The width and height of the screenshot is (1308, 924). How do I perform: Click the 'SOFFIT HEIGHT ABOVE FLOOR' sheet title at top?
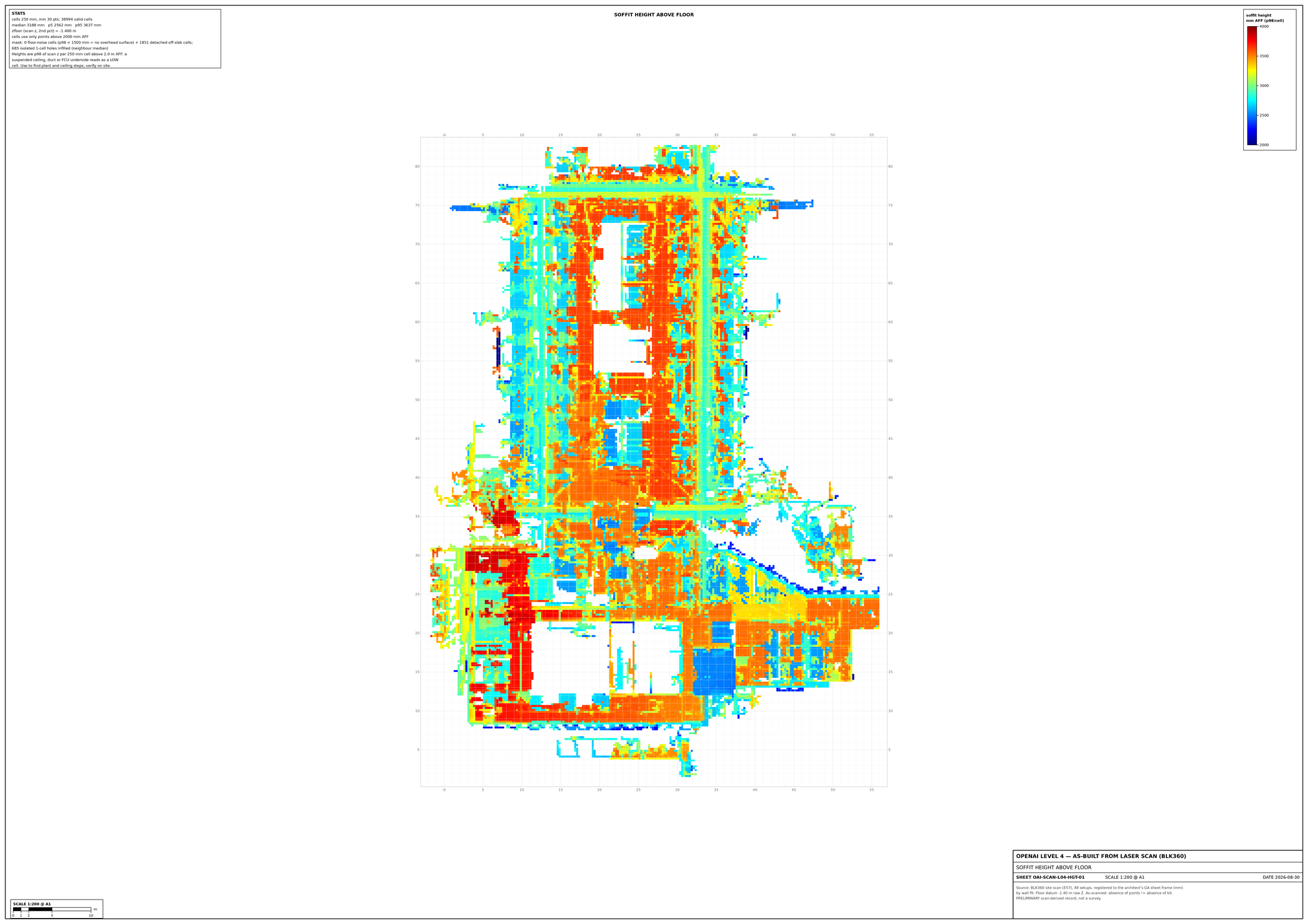click(x=654, y=15)
